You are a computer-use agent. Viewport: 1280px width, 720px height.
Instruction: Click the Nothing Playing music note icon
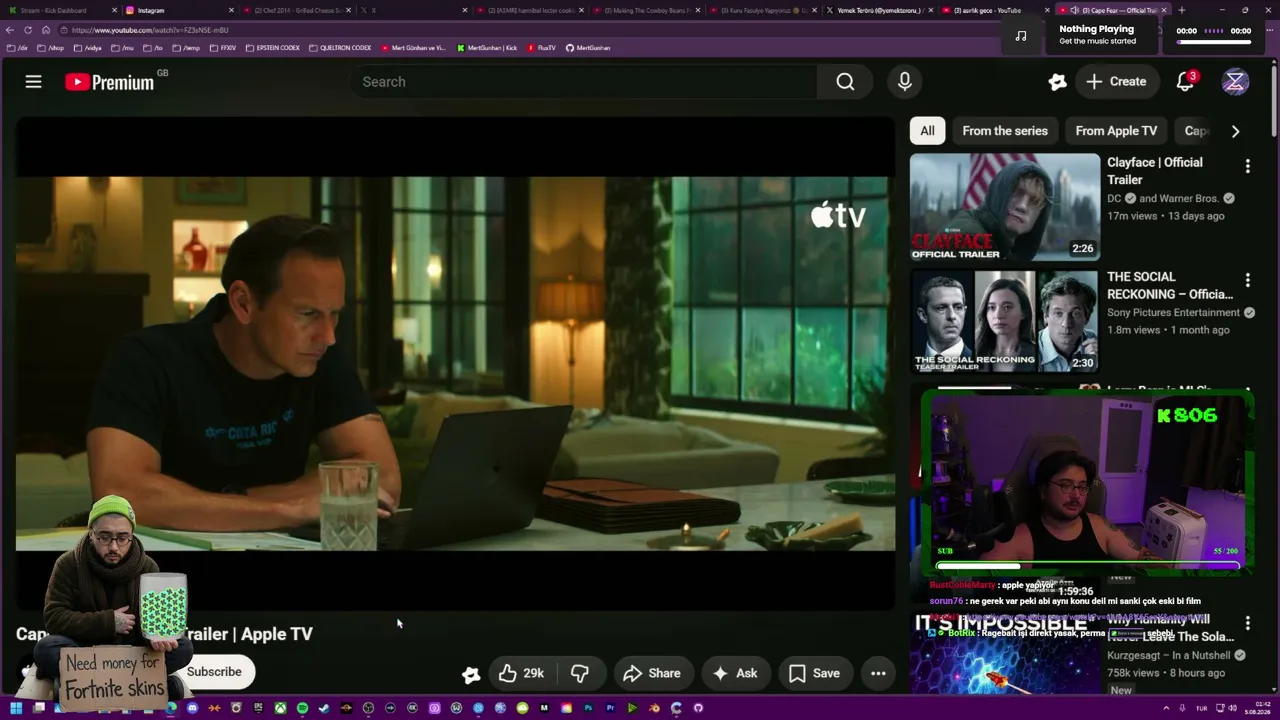click(1020, 36)
